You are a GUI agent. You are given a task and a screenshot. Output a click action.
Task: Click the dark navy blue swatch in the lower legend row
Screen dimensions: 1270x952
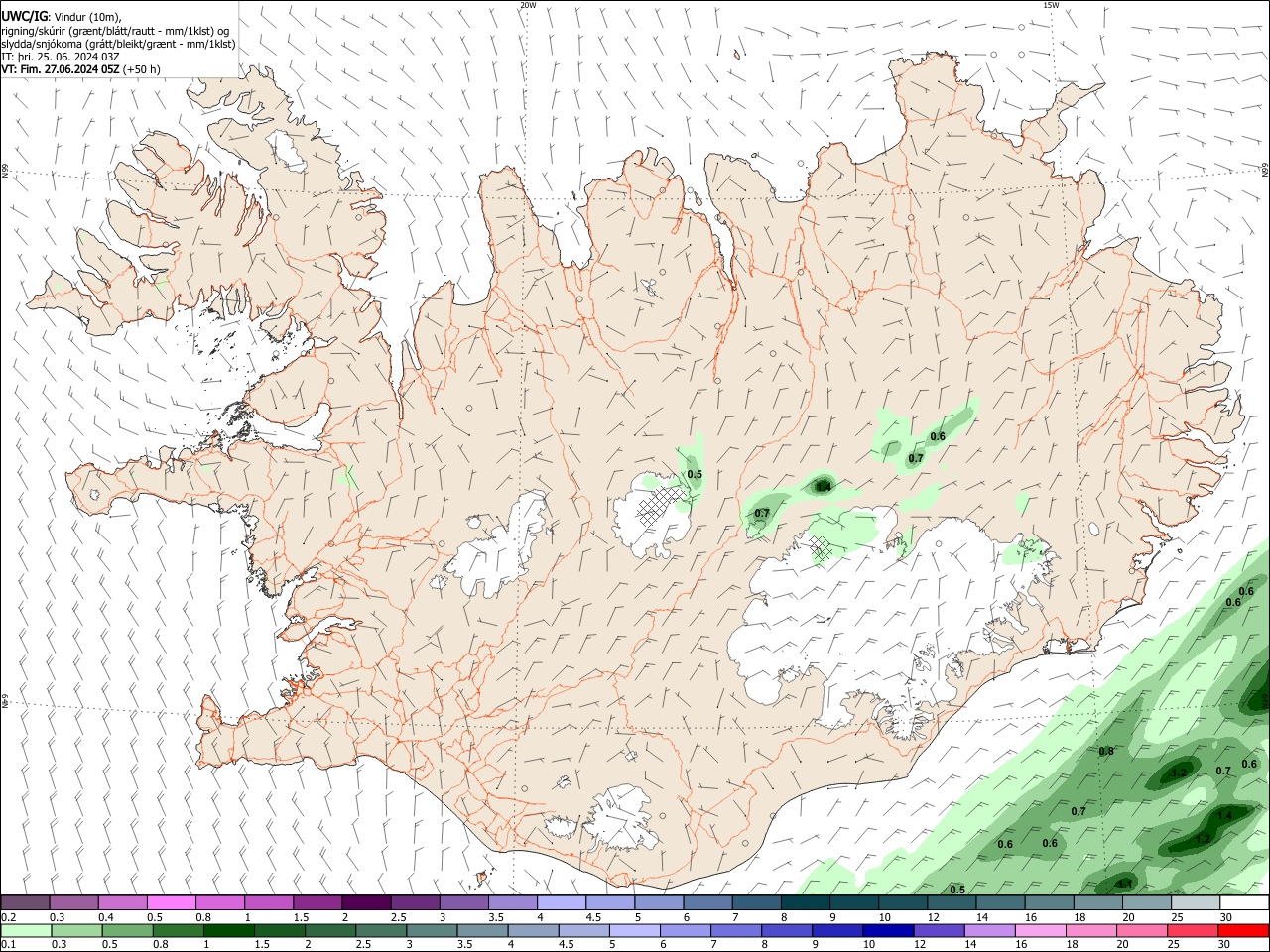point(886,930)
